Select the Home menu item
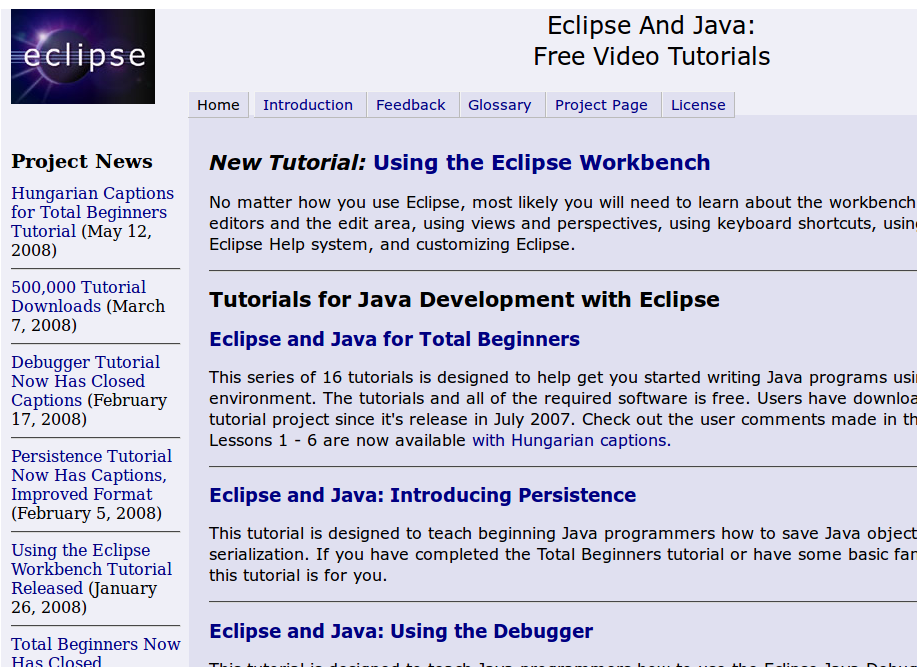The height and width of the screenshot is (667, 917). coord(218,104)
